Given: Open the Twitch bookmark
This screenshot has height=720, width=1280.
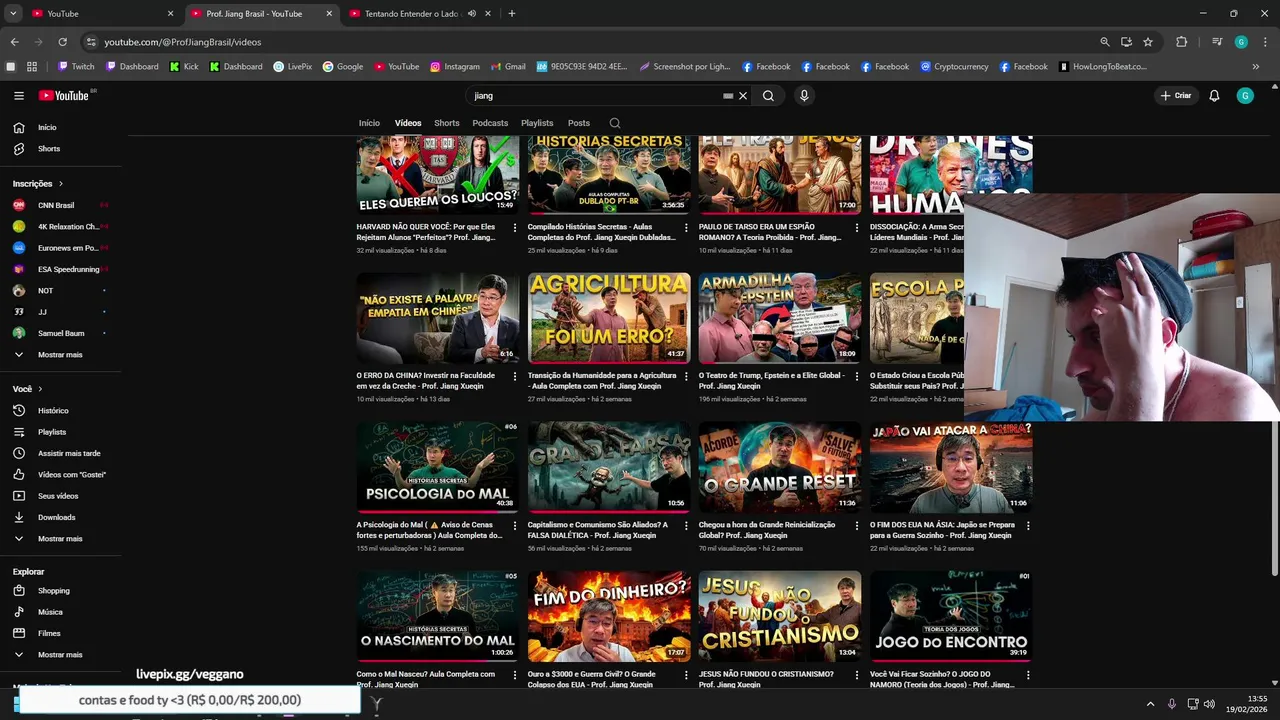Looking at the screenshot, I should pyautogui.click(x=76, y=67).
